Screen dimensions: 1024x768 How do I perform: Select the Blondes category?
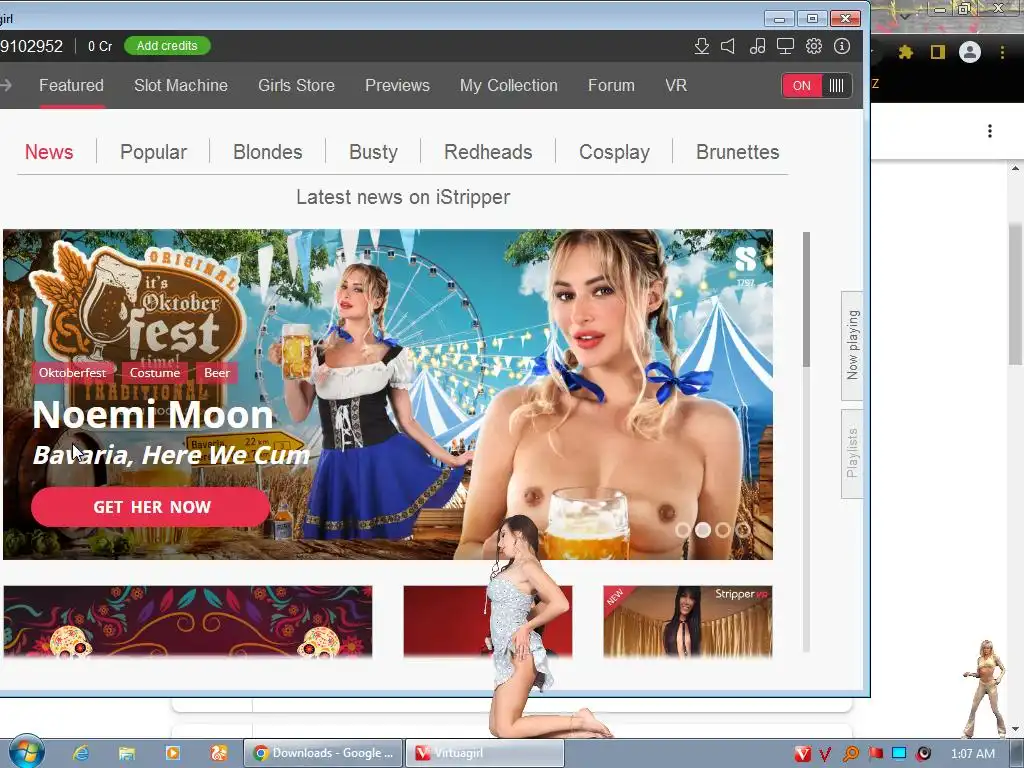(x=268, y=152)
